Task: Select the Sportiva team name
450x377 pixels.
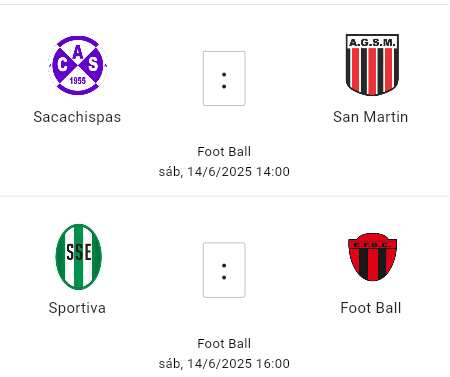Action: (77, 308)
